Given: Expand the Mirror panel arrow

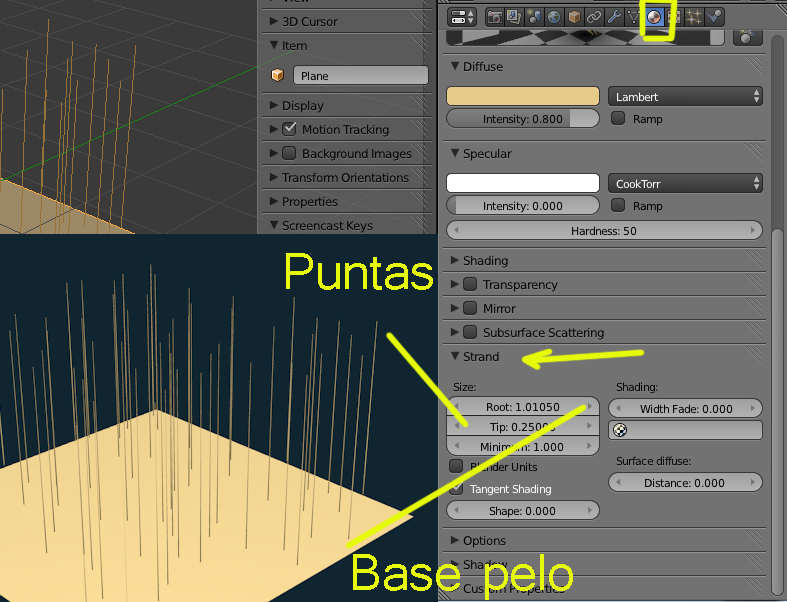Looking at the screenshot, I should pyautogui.click(x=455, y=308).
